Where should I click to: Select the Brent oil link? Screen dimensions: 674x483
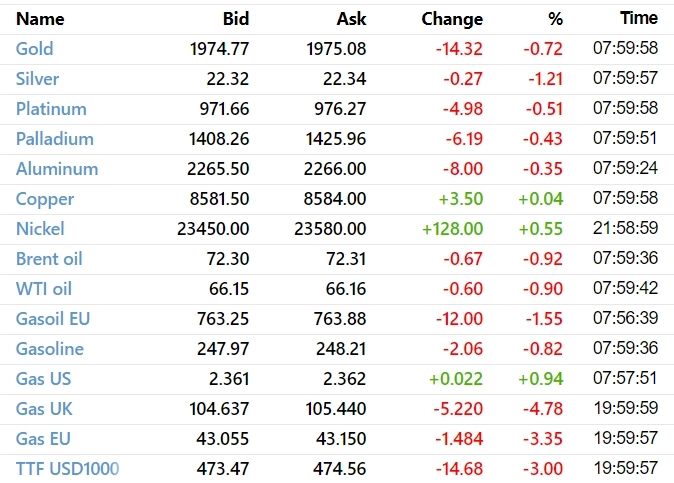point(49,259)
